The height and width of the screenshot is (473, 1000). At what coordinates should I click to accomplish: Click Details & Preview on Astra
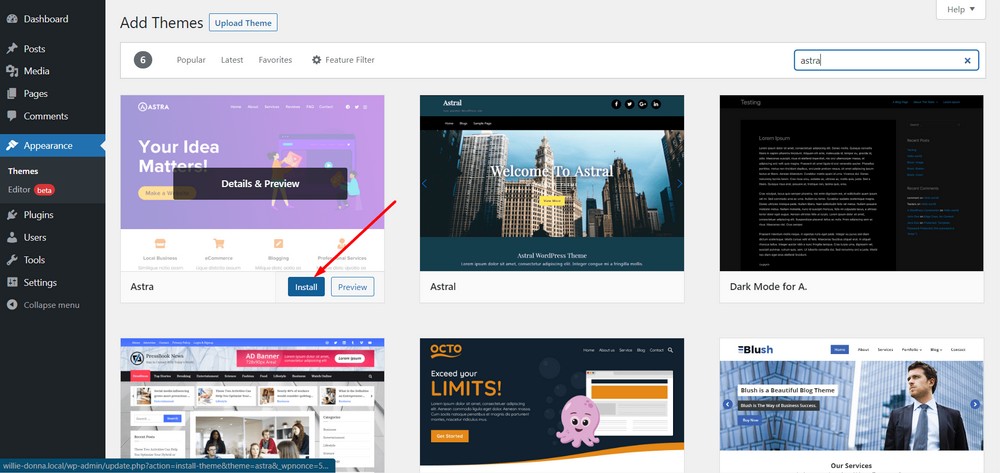[260, 184]
